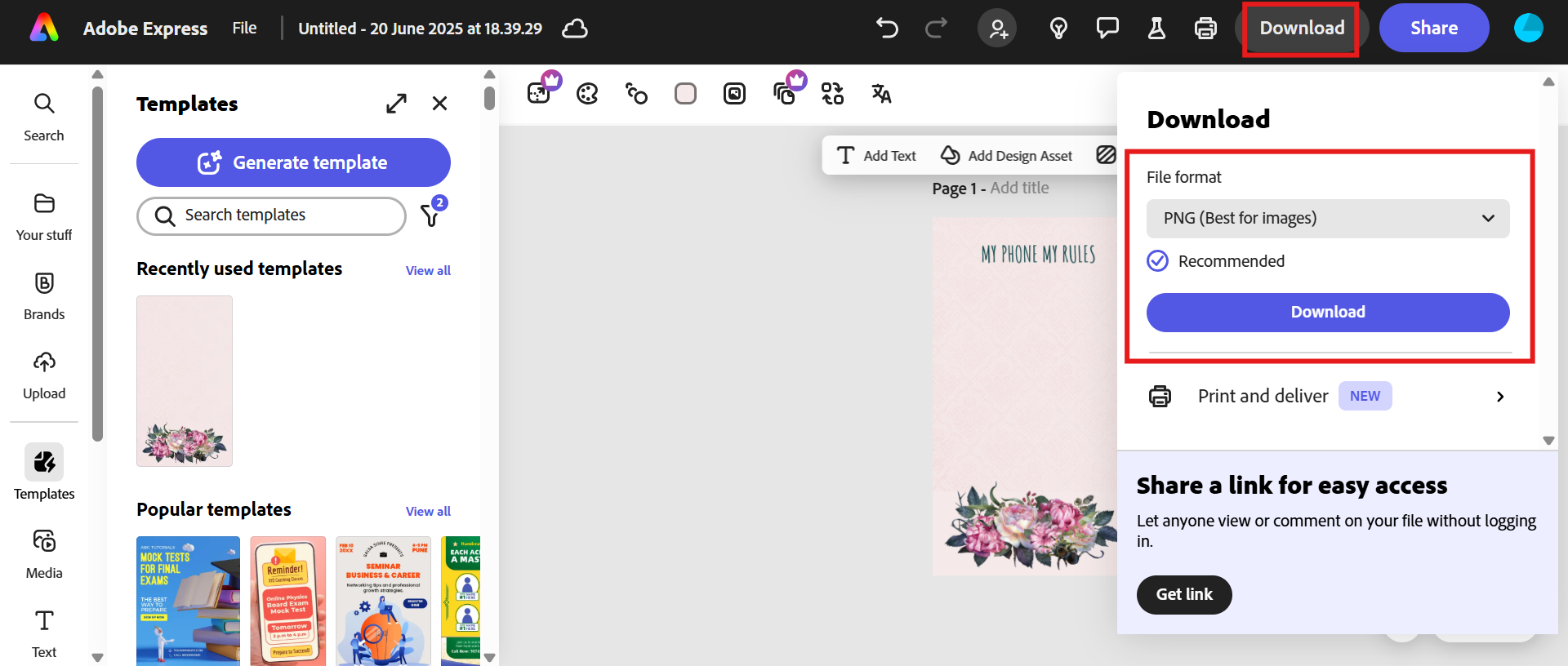
Task: Select Templates in the left sidebar
Action: [x=44, y=472]
